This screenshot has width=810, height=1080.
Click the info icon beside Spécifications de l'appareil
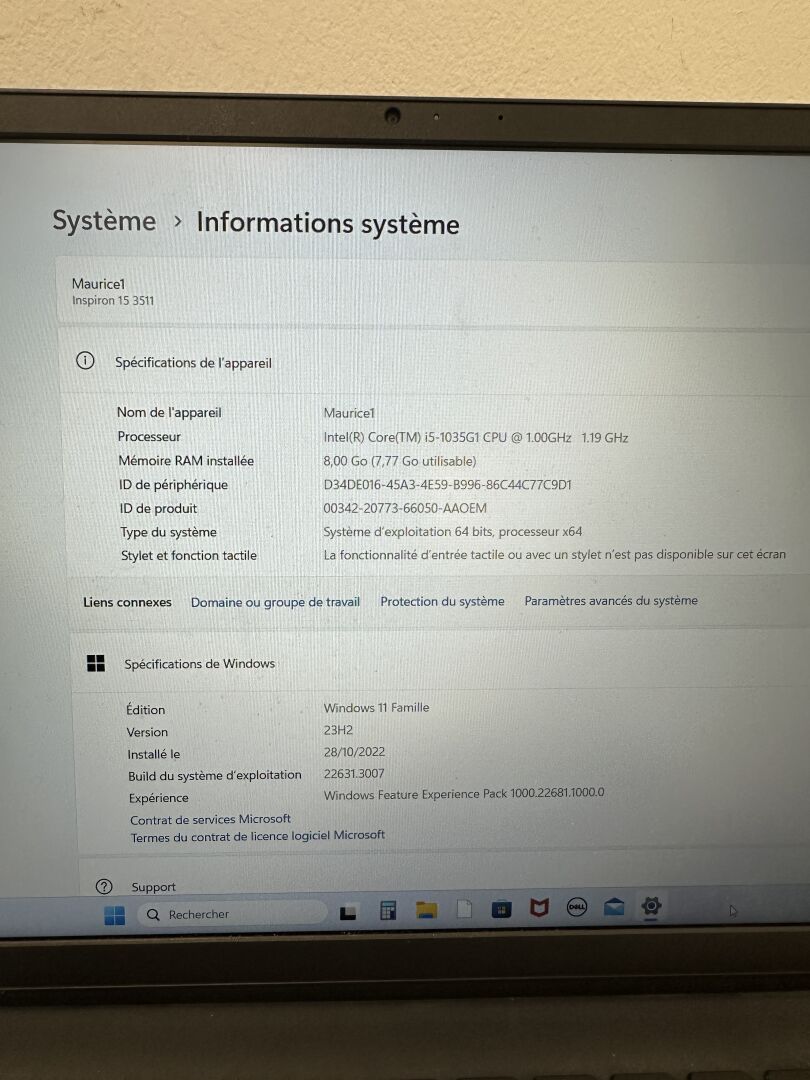(85, 360)
